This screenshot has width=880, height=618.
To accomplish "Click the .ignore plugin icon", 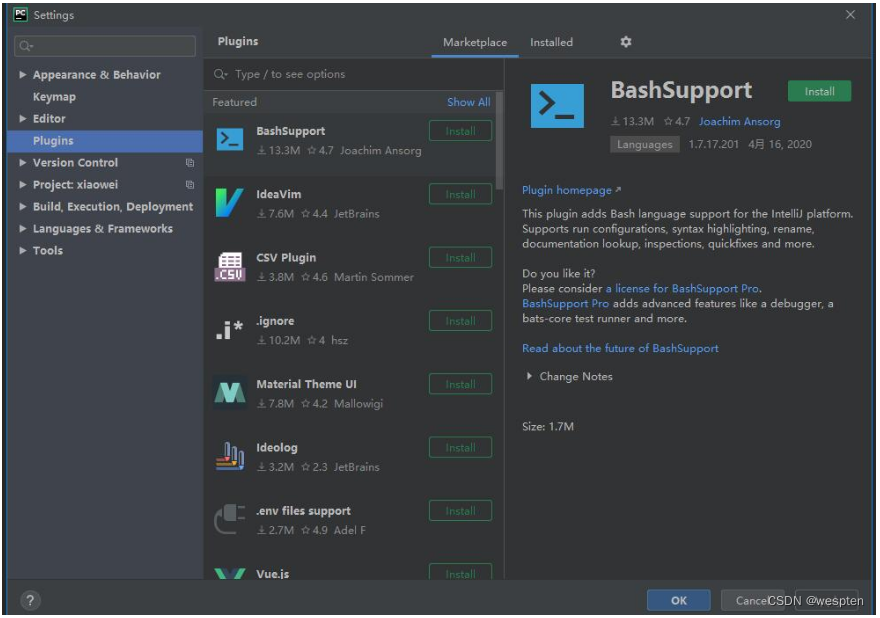I will (x=229, y=329).
